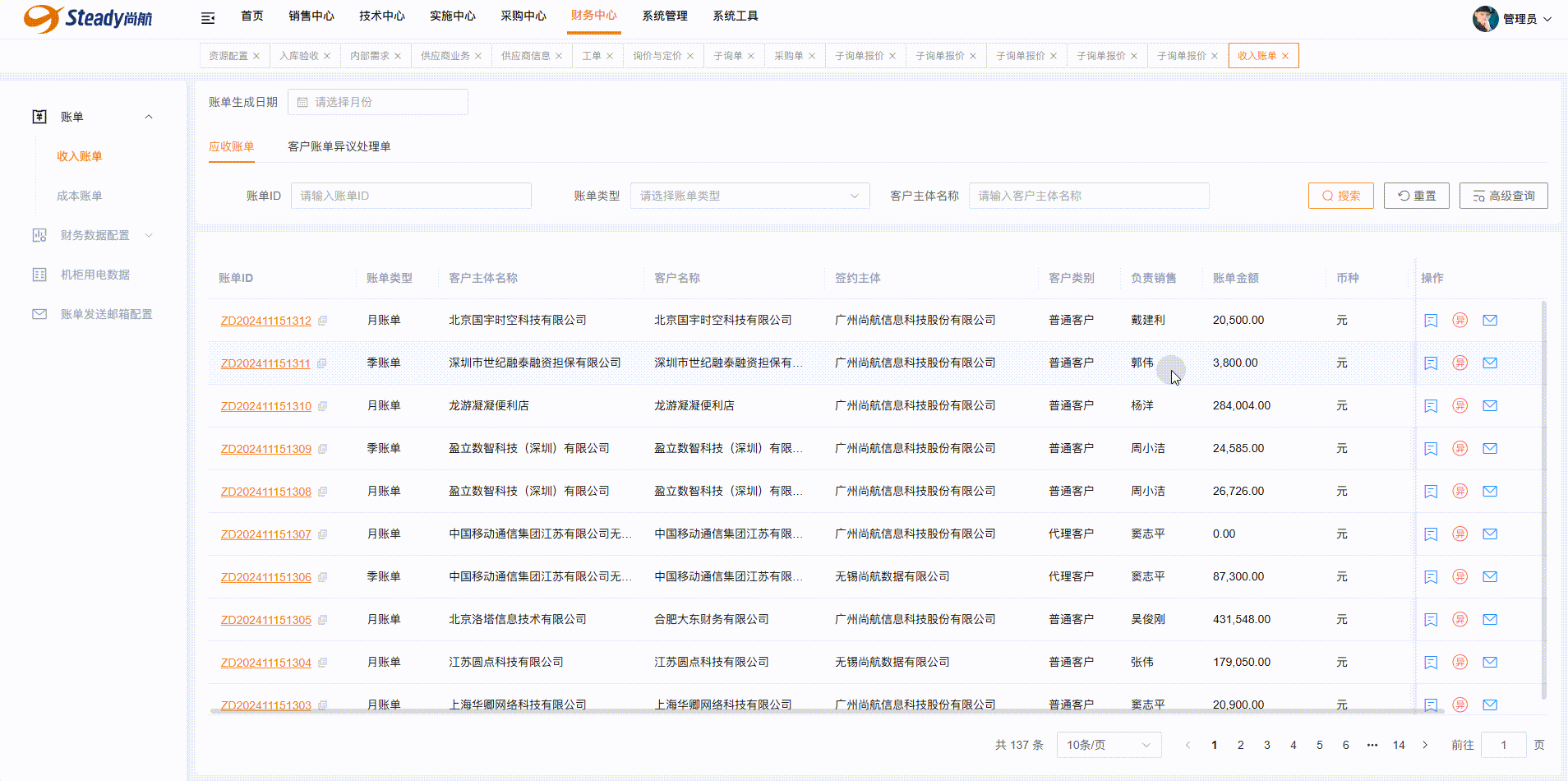Image resolution: width=1568 pixels, height=781 pixels.
Task: Click the 账单金额 column header
Action: 1236,278
